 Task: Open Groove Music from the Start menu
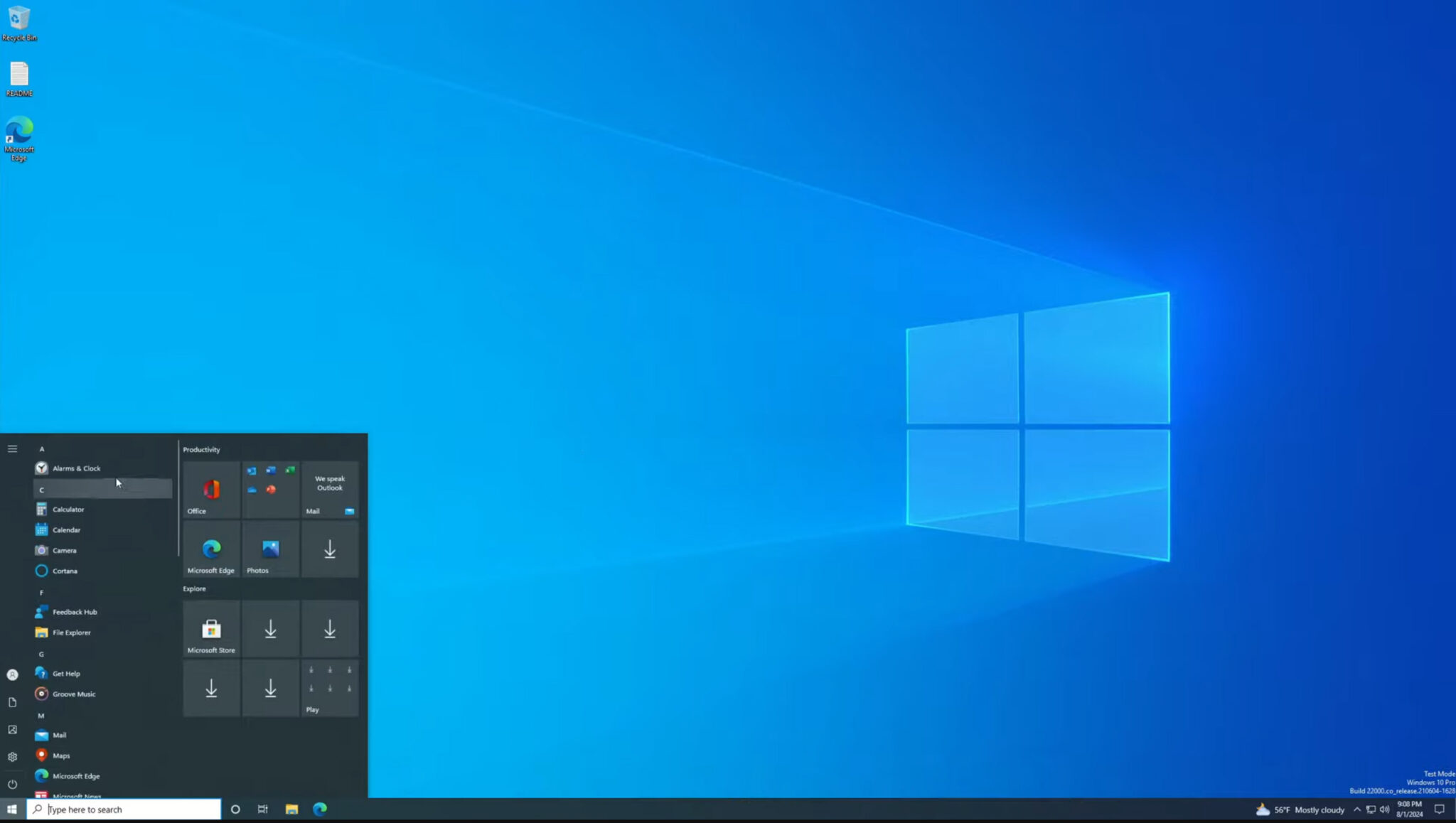(x=73, y=694)
